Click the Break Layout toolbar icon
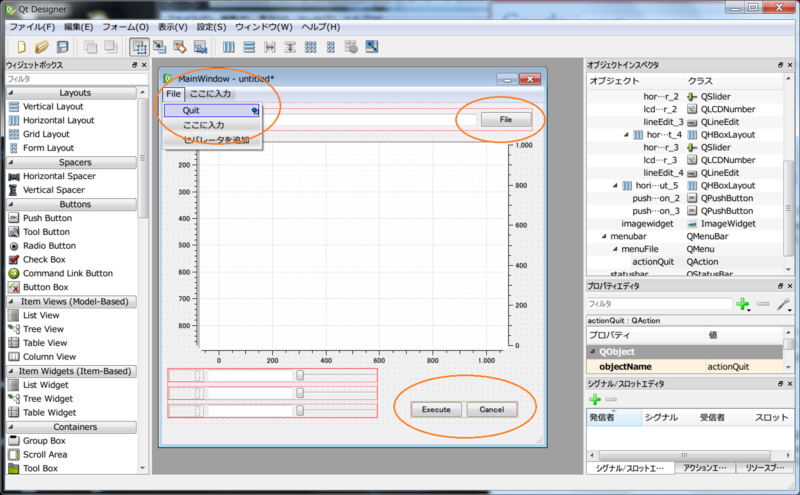 coord(351,47)
